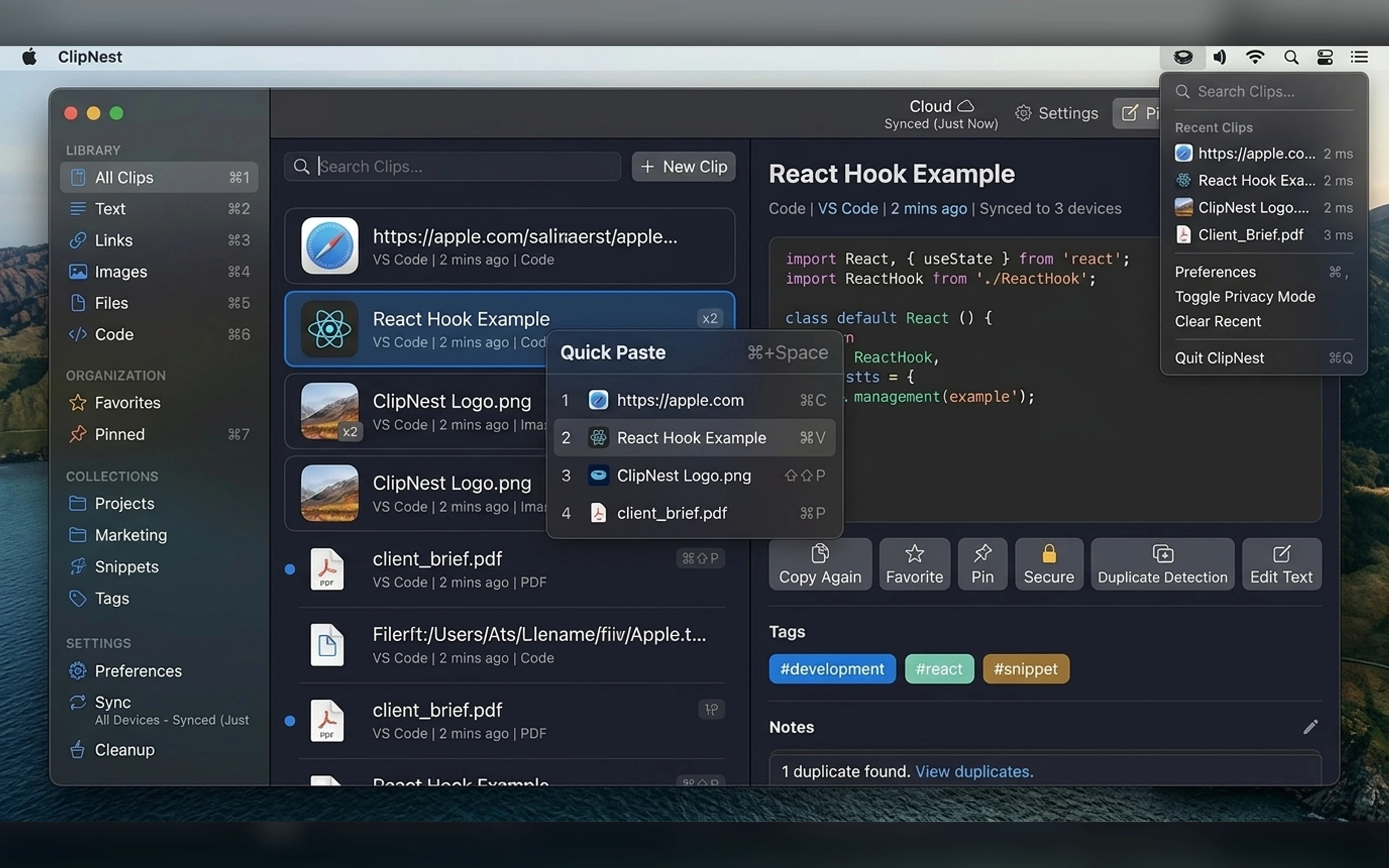The height and width of the screenshot is (868, 1389).
Task: Mark clip as Favorite with star button
Action: (x=914, y=564)
